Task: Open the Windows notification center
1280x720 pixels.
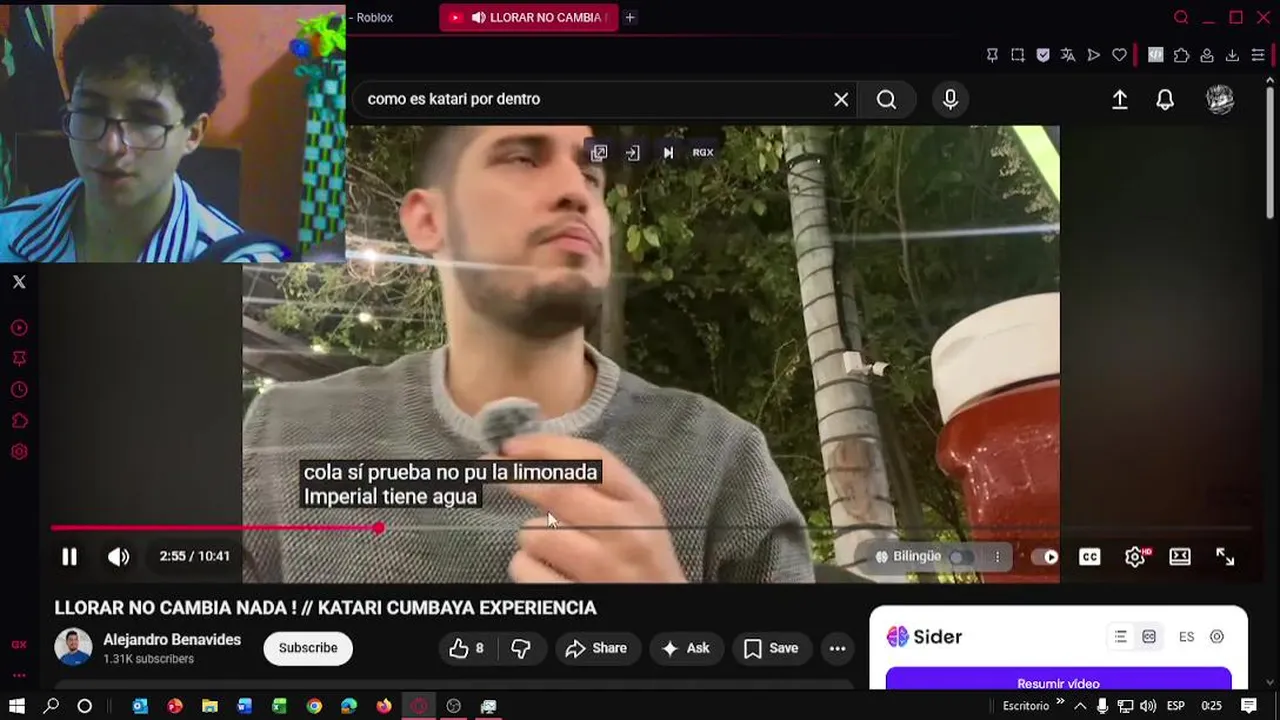Action: point(1249,706)
